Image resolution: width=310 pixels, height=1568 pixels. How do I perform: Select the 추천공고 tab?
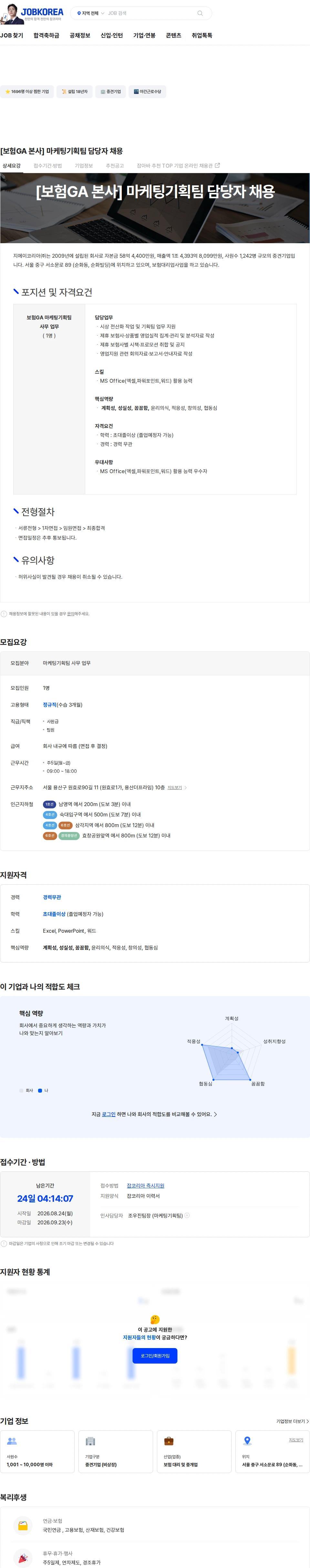click(115, 166)
